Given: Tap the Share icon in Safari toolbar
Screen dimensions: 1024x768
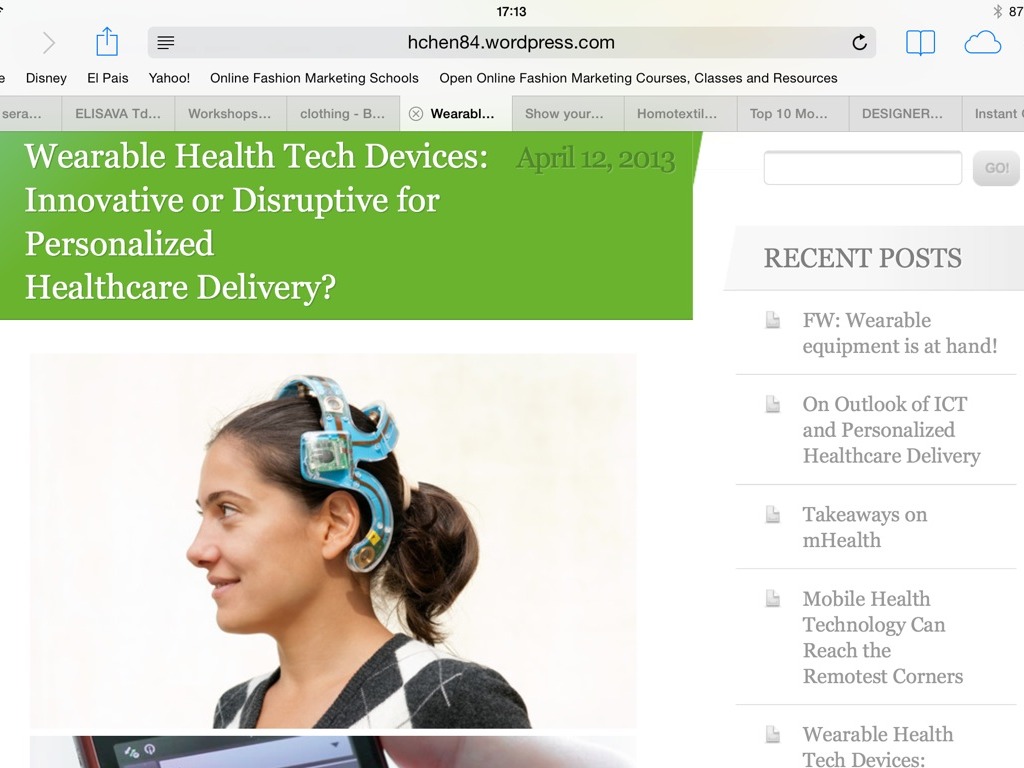Looking at the screenshot, I should point(107,42).
